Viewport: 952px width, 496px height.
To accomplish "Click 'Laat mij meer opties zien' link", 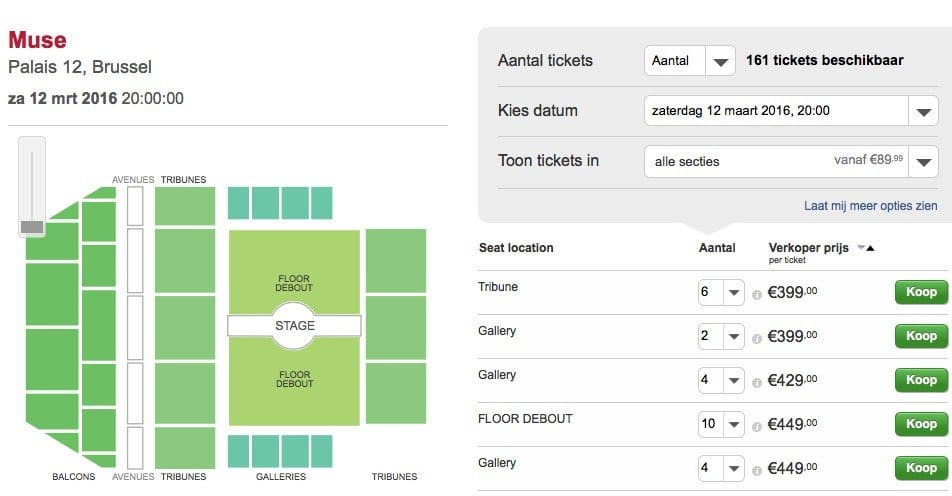I will [x=871, y=206].
